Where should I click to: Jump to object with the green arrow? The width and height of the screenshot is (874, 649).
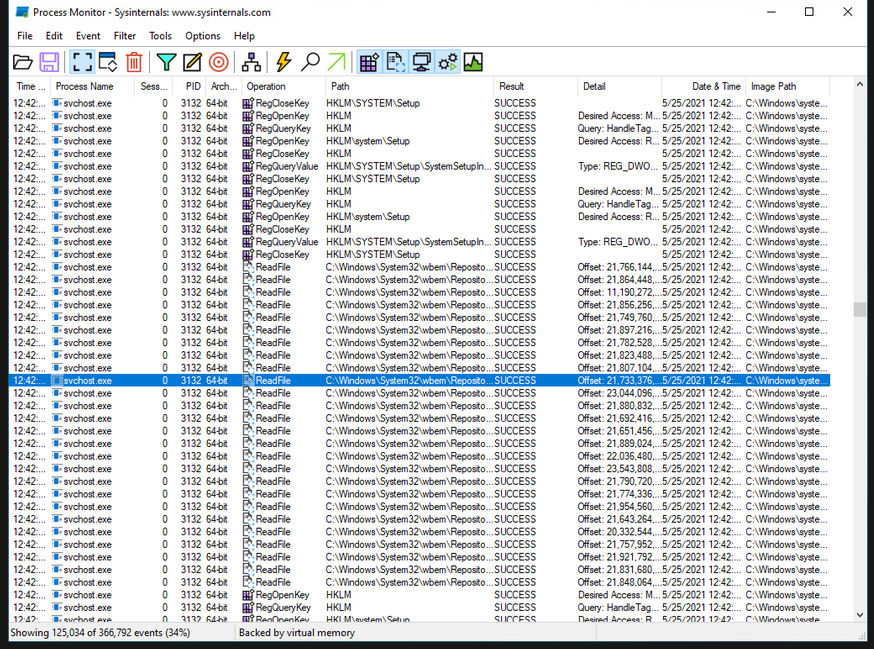pyautogui.click(x=336, y=62)
